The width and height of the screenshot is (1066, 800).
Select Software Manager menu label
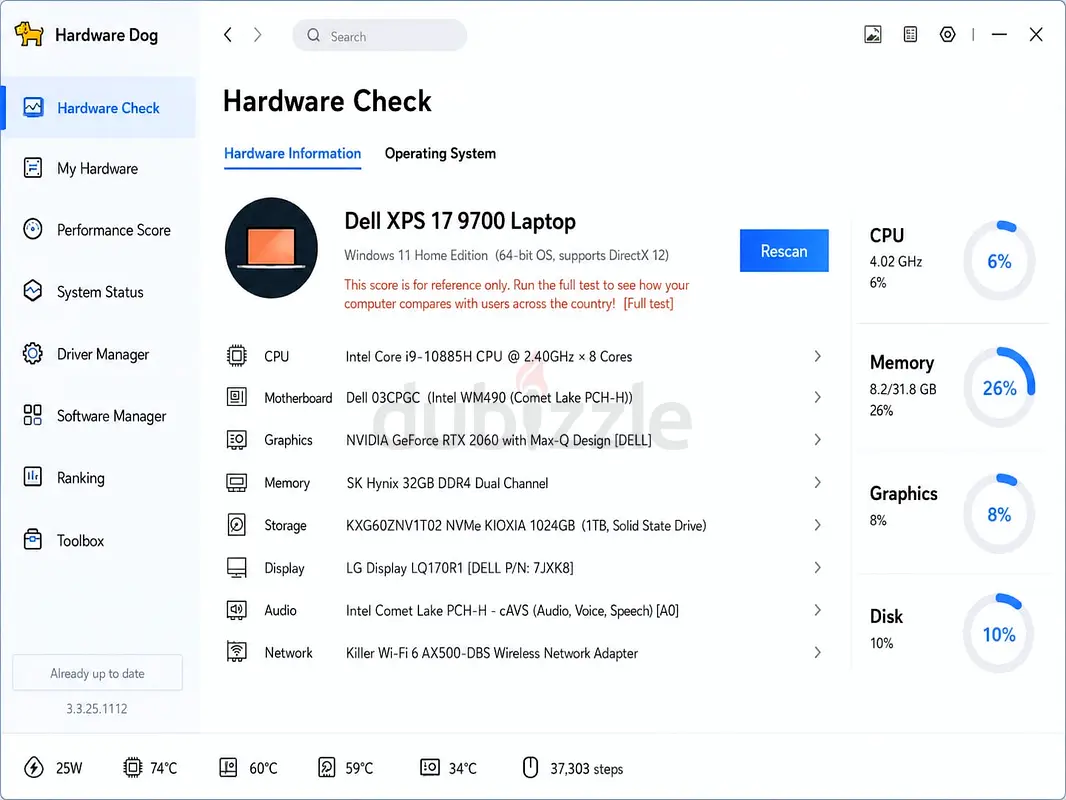pos(111,416)
